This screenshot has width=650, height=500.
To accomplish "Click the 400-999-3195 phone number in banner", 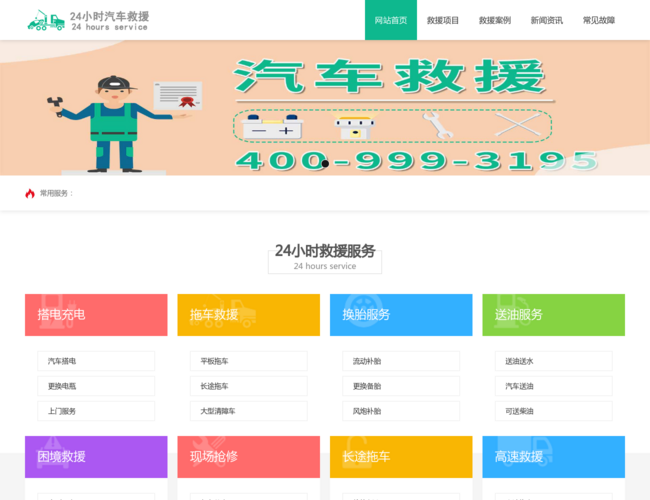I will 417,161.
